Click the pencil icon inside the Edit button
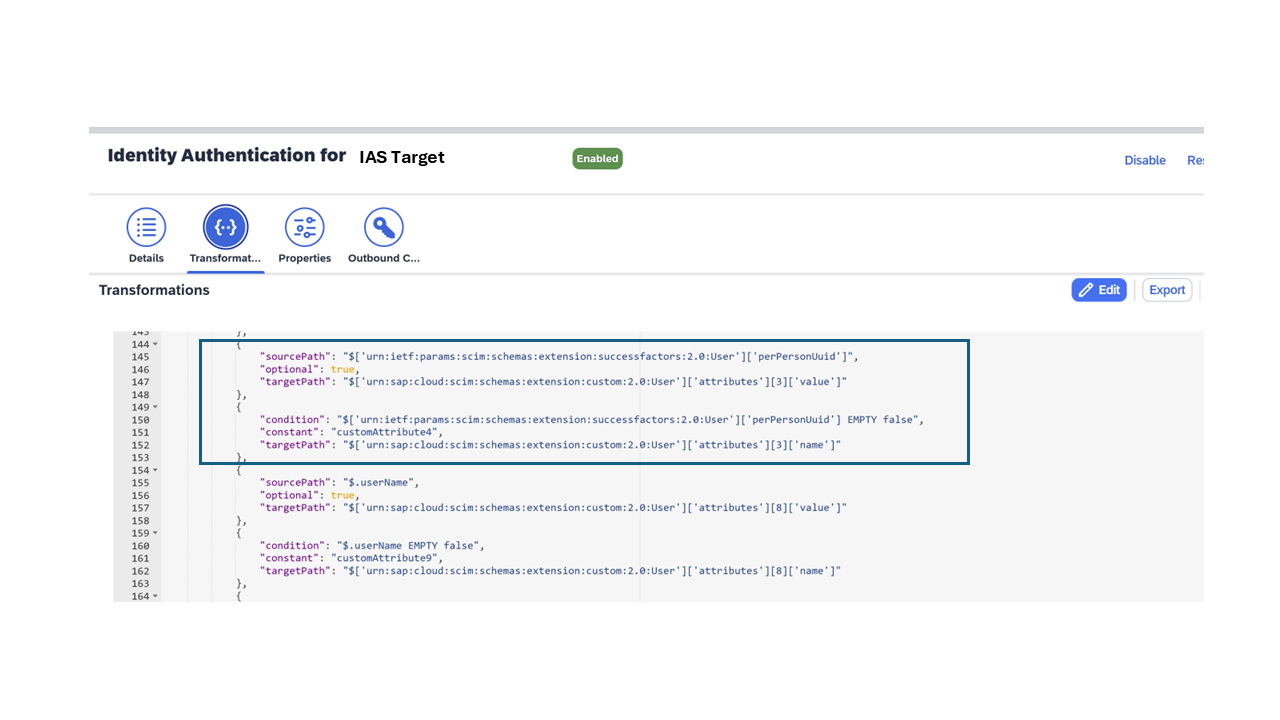This screenshot has width=1280, height=720. [1084, 289]
